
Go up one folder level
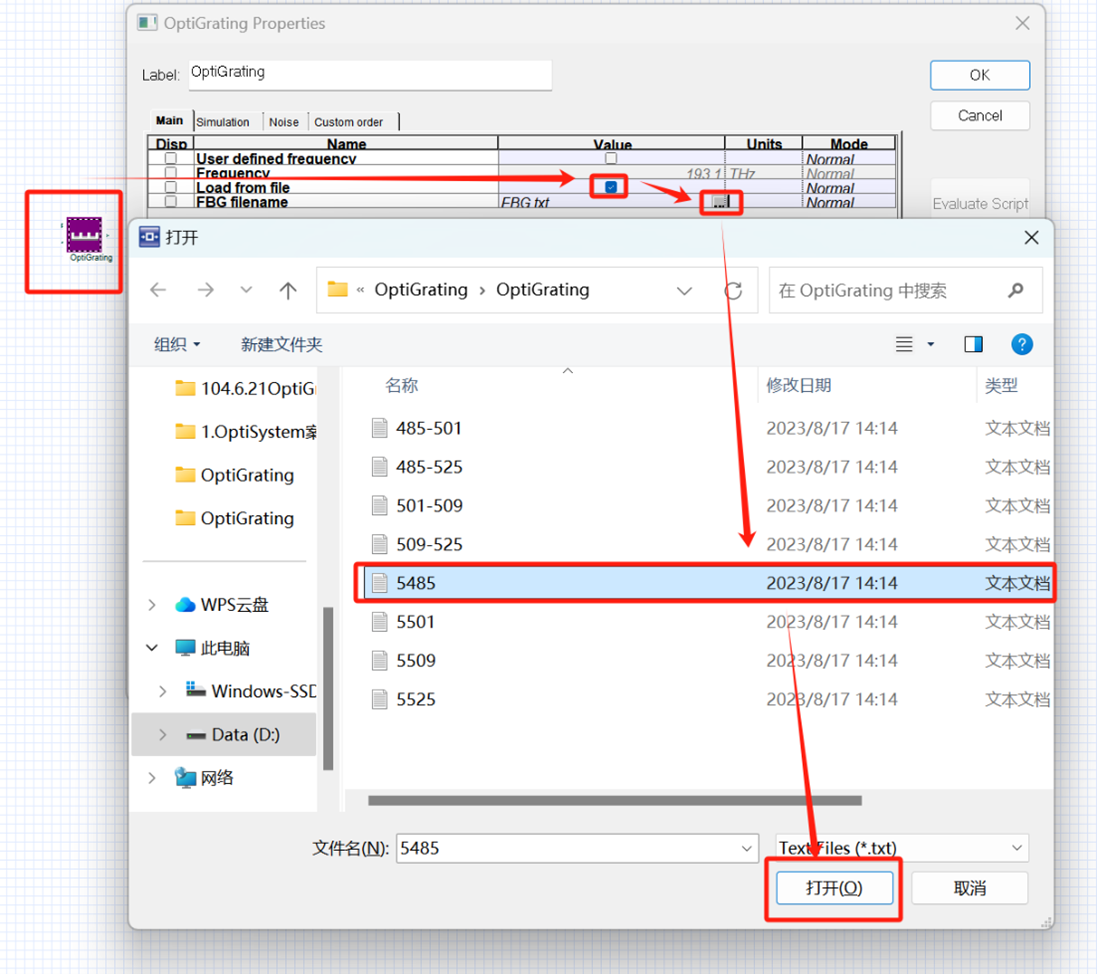pos(288,290)
